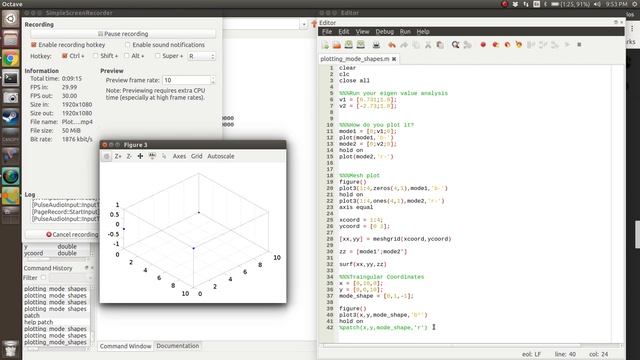Click the preview frame rate stepper arrows
The height and width of the screenshot is (360, 640).
pyautogui.click(x=213, y=80)
